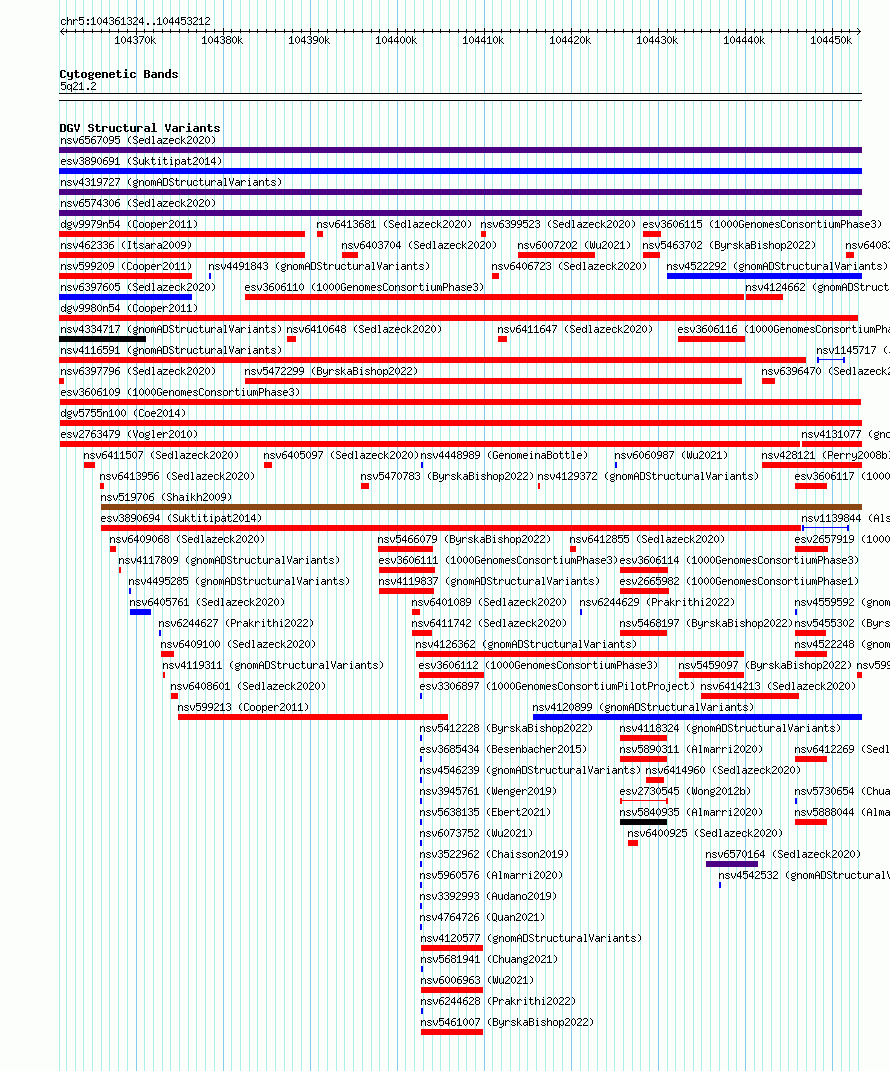The height and width of the screenshot is (1071, 890).
Task: Click the nsv6405761 (Sedlazeck2020) label
Action: (207, 602)
